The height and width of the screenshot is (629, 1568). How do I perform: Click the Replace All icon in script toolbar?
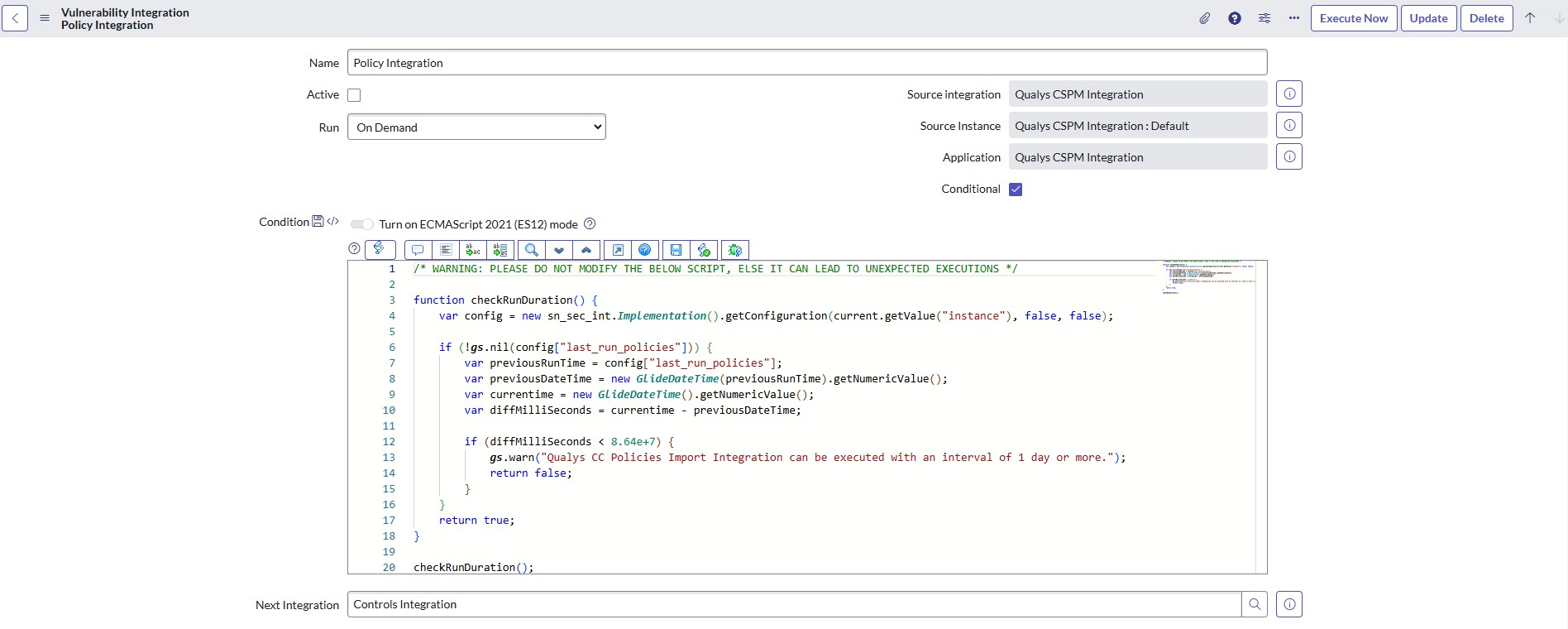[x=500, y=250]
